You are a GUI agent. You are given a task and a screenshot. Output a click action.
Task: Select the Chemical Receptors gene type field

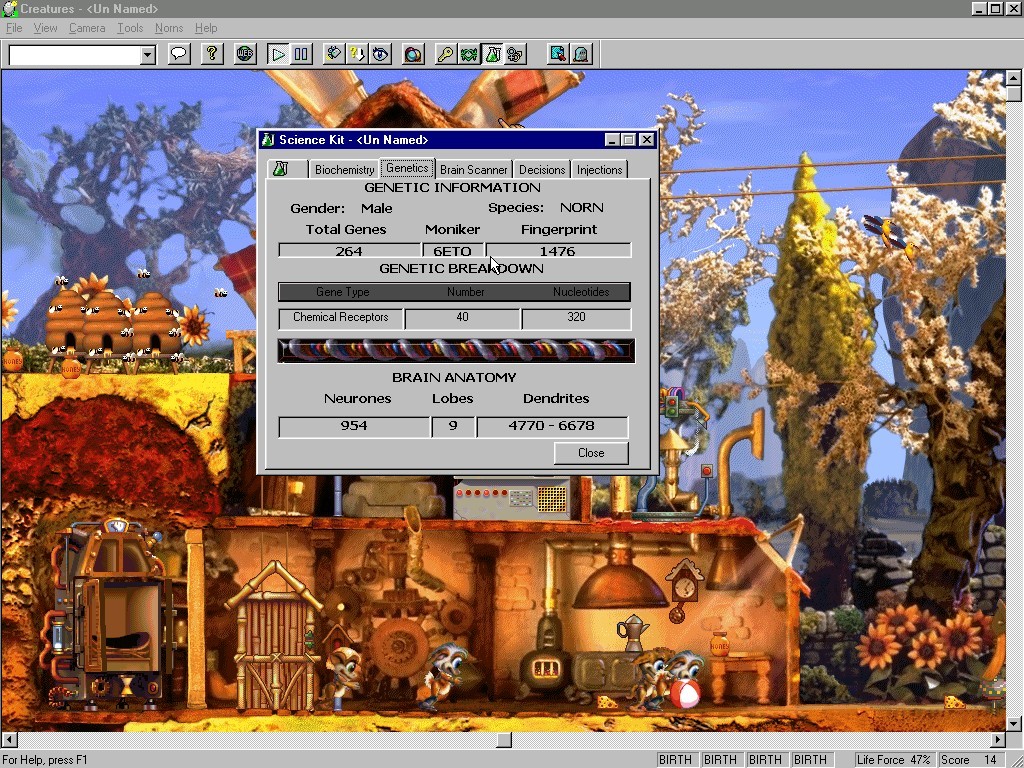(341, 318)
